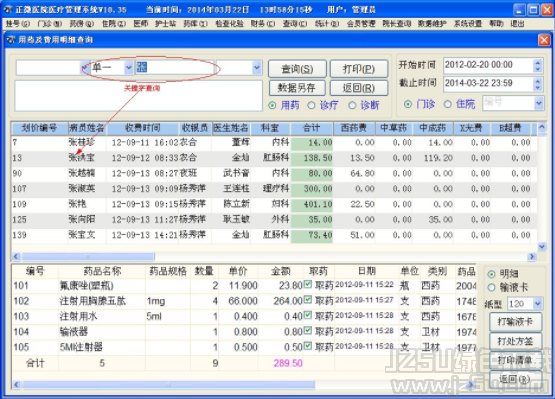Open the 数据维护 menu

tap(432, 24)
